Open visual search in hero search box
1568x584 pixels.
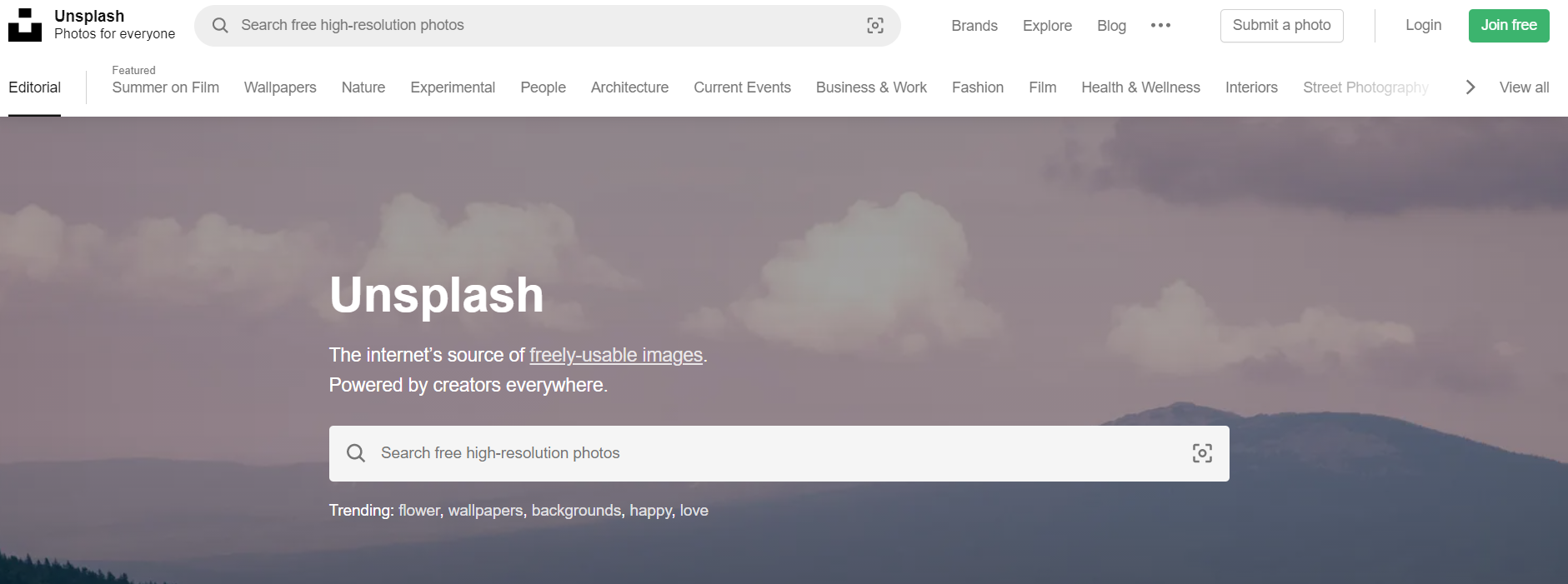1202,453
